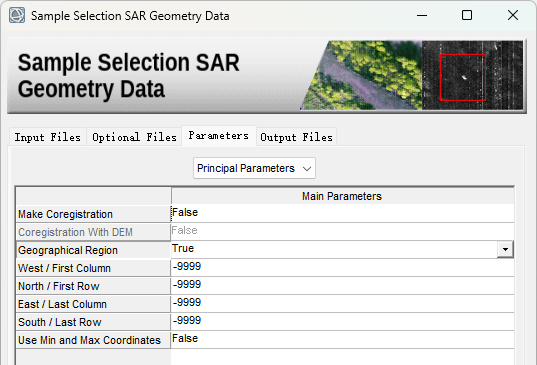The width and height of the screenshot is (537, 365).
Task: Click the Make Coregistration row label
Action: tap(93, 214)
